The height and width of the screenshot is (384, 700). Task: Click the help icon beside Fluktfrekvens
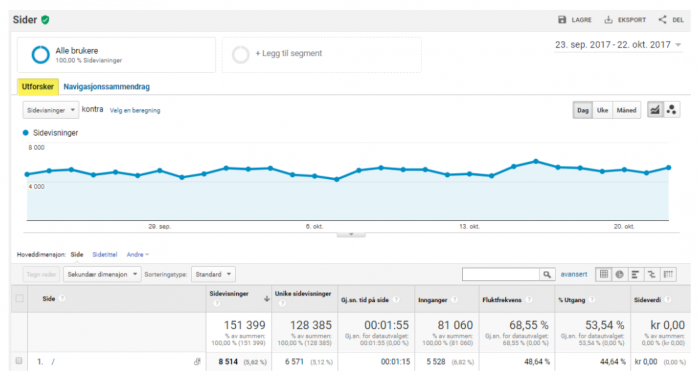[x=529, y=300]
